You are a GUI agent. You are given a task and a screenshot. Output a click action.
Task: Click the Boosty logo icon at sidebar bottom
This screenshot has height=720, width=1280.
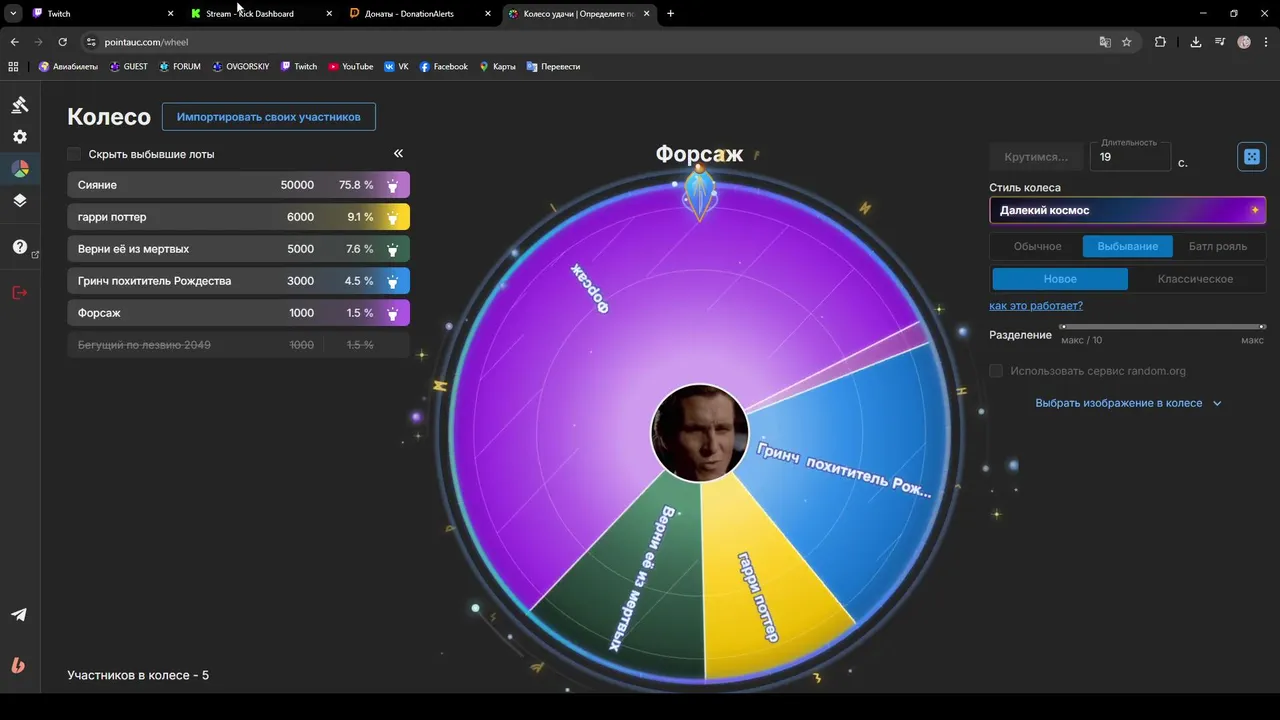tap(19, 665)
